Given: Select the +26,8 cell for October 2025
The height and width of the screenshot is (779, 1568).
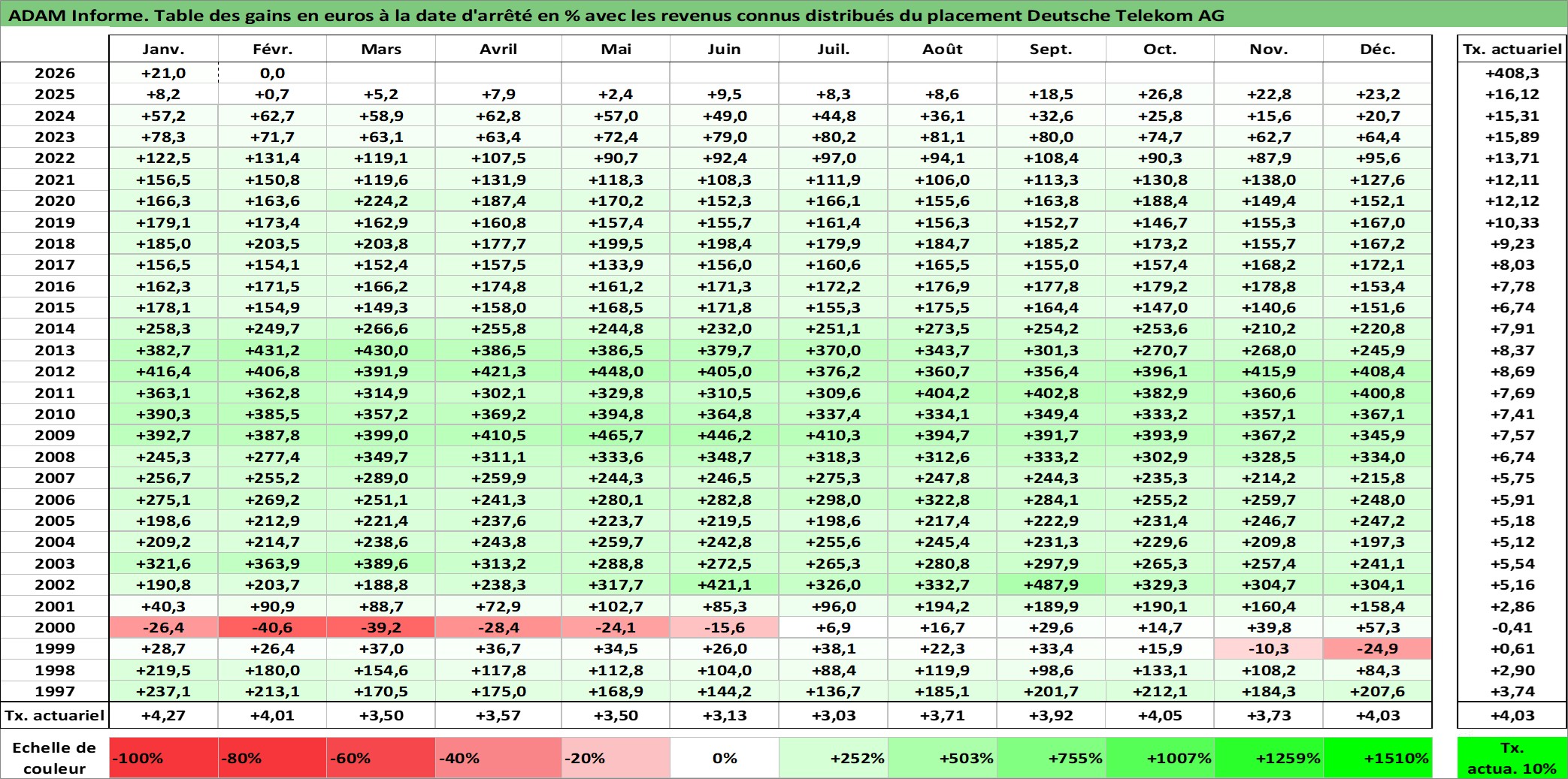Looking at the screenshot, I should pyautogui.click(x=1160, y=94).
